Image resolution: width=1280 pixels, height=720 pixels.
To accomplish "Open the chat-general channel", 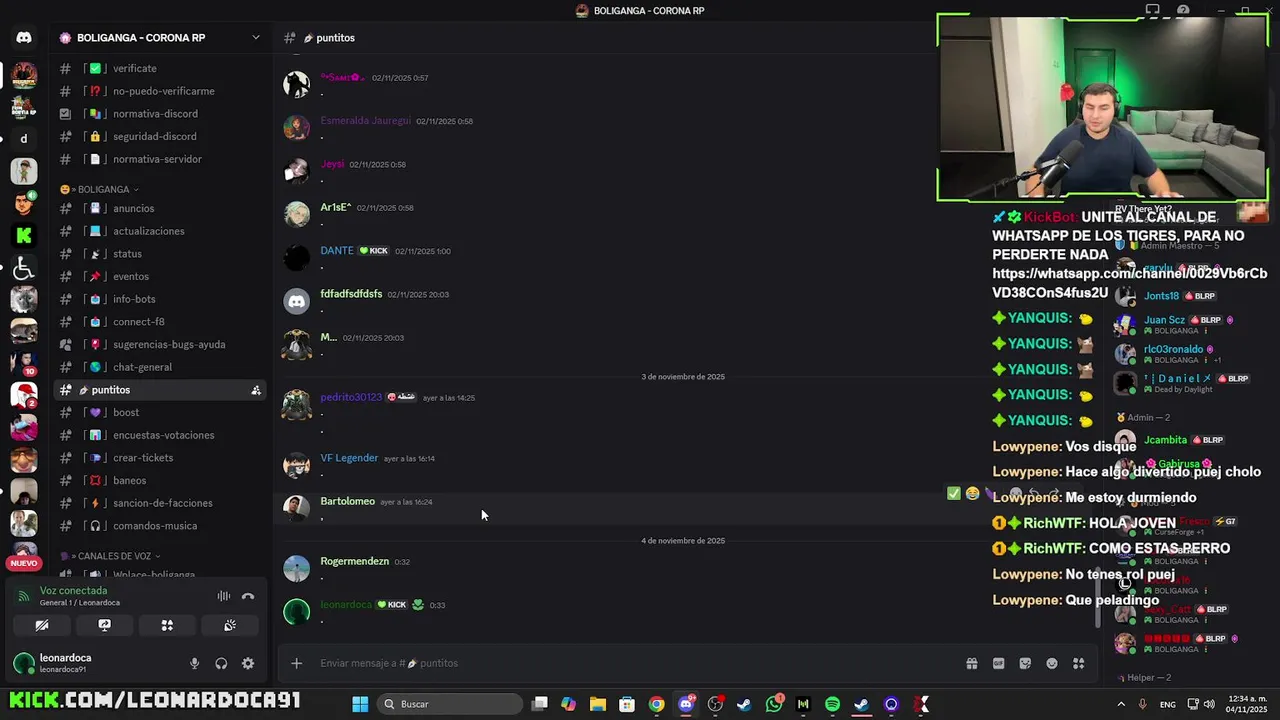I will (x=160, y=367).
